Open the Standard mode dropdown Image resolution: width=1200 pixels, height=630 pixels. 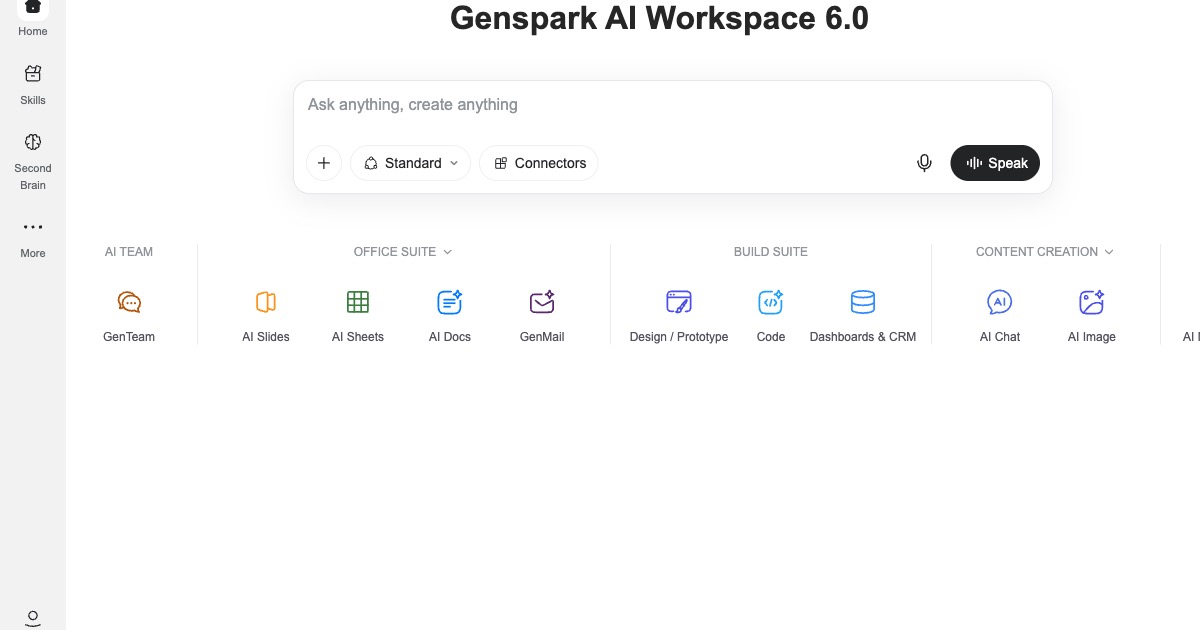pos(410,163)
